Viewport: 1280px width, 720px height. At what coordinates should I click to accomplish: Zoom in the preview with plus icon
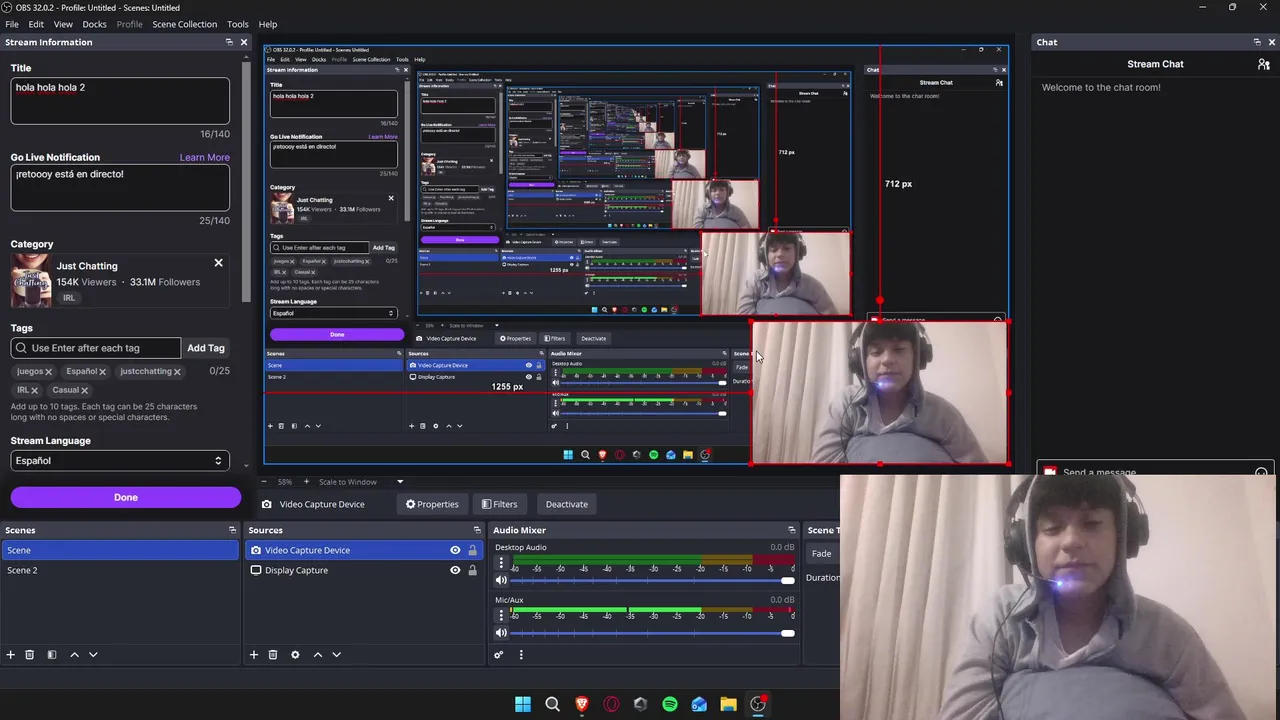point(306,482)
